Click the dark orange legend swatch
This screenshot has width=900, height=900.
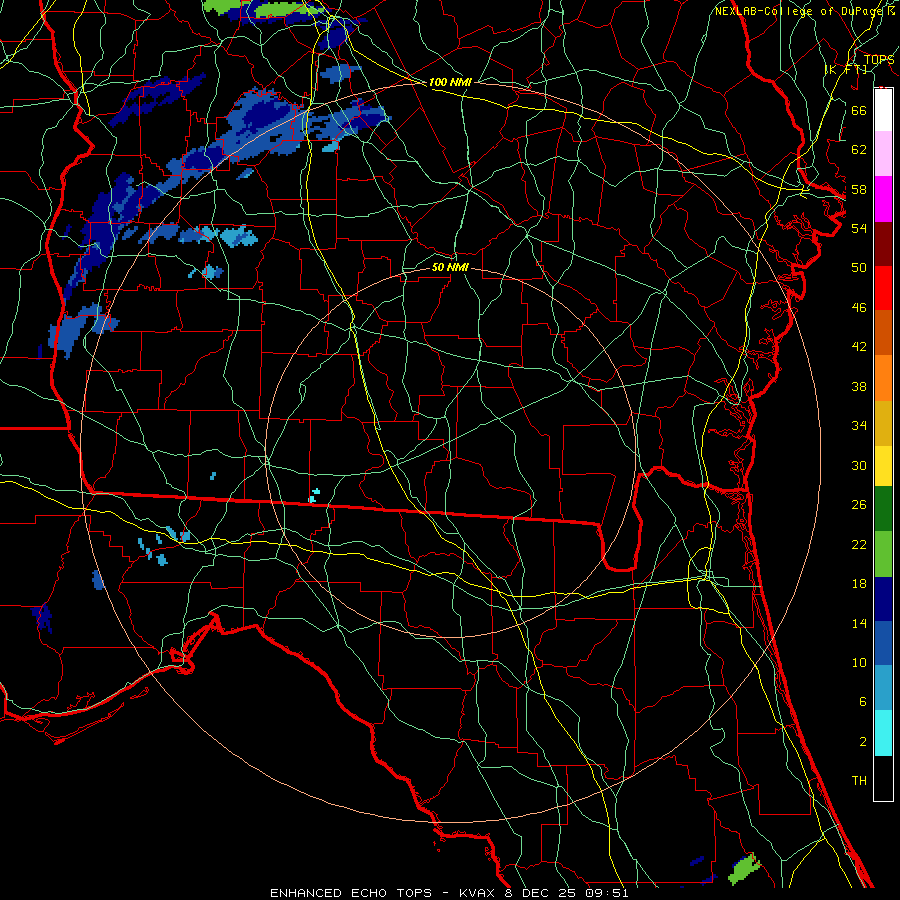[x=883, y=333]
